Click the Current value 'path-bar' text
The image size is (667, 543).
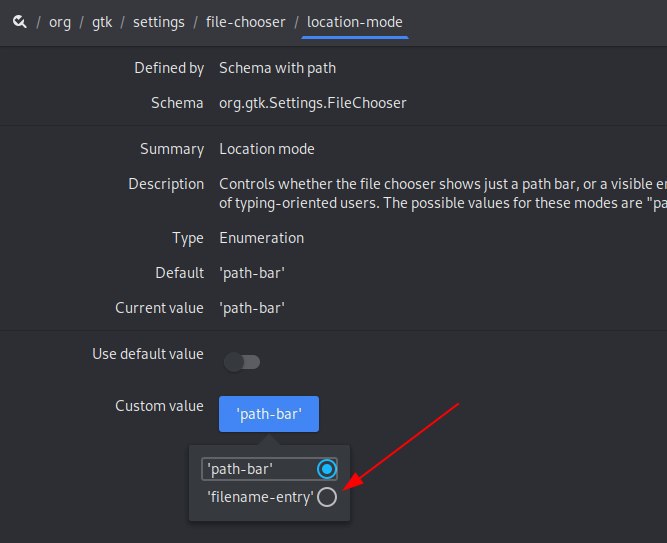pos(252,308)
